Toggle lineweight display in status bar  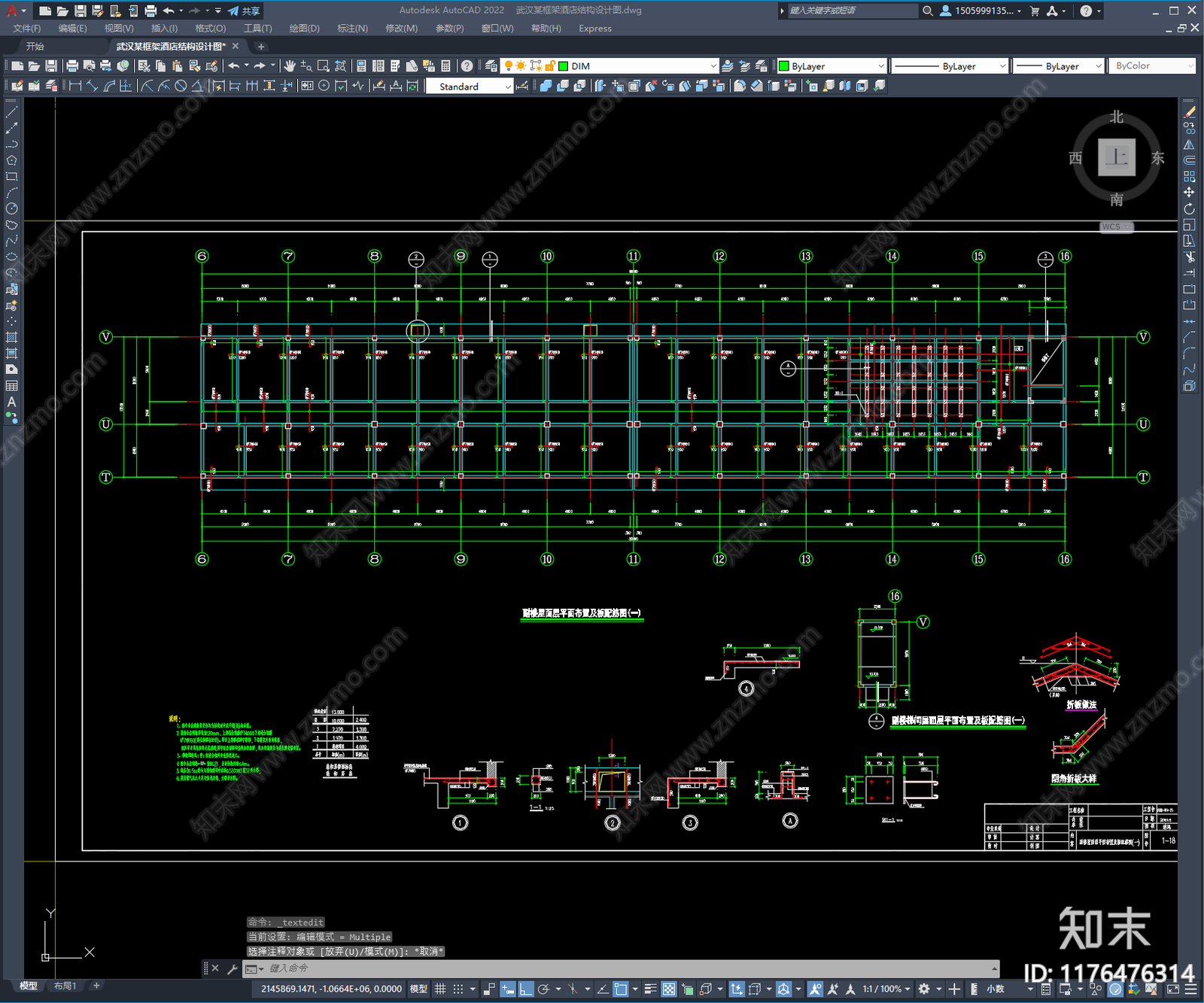(x=651, y=989)
